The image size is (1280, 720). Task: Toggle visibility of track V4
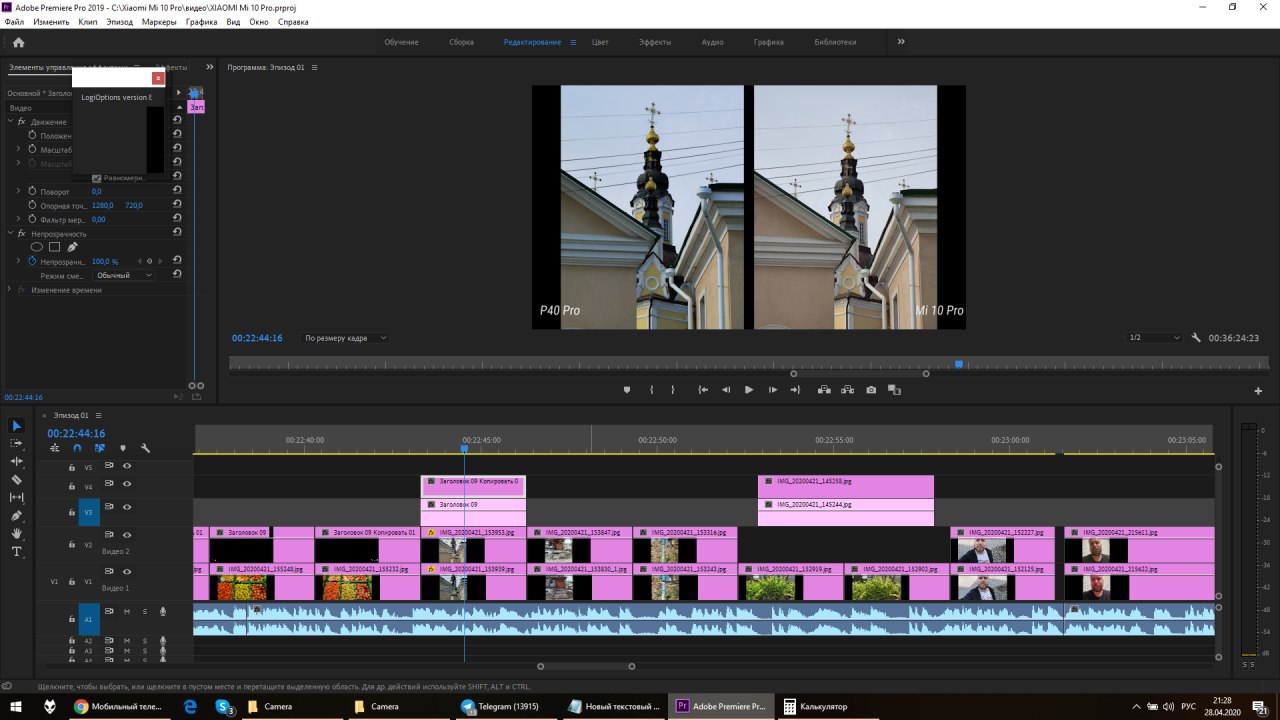click(x=127, y=484)
